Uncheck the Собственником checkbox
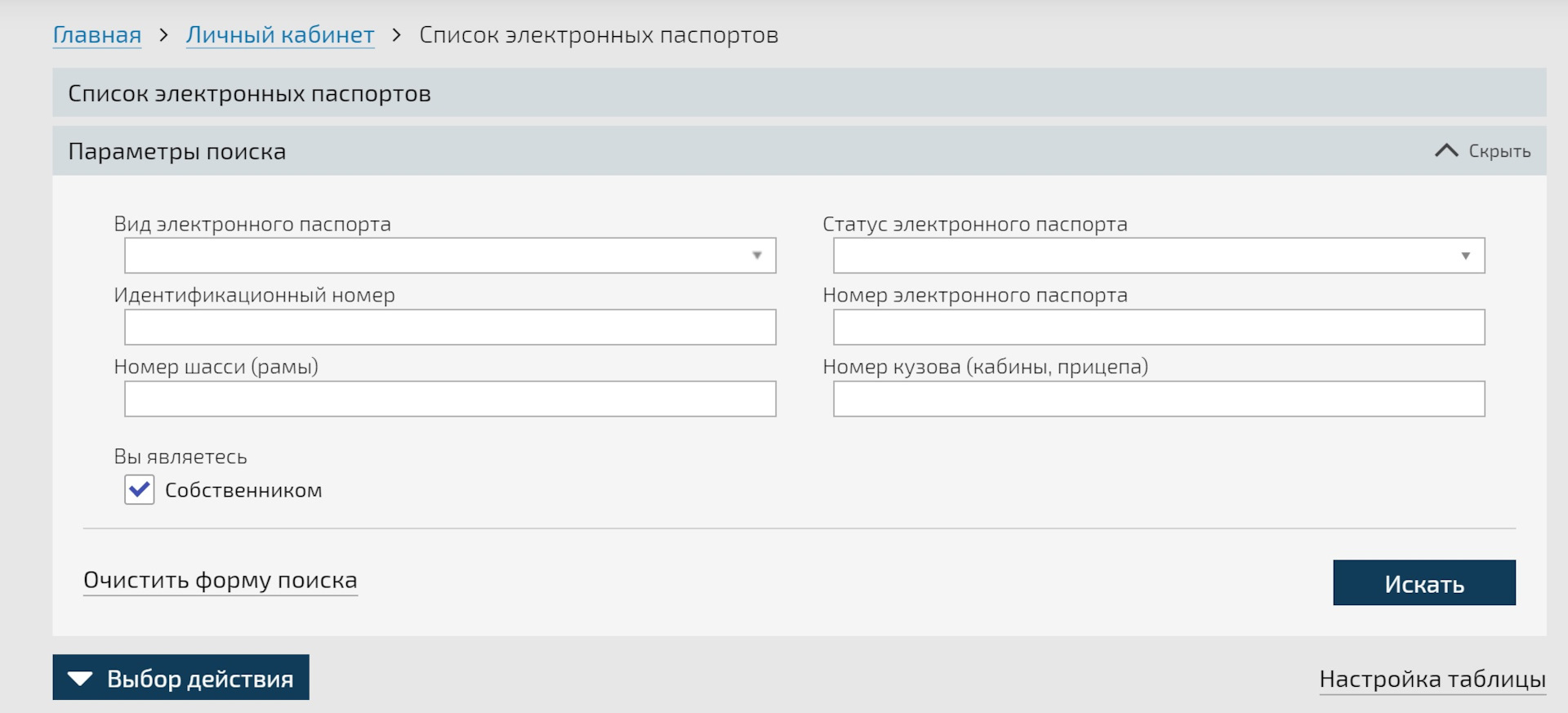This screenshot has height=713, width=1568. pos(140,490)
